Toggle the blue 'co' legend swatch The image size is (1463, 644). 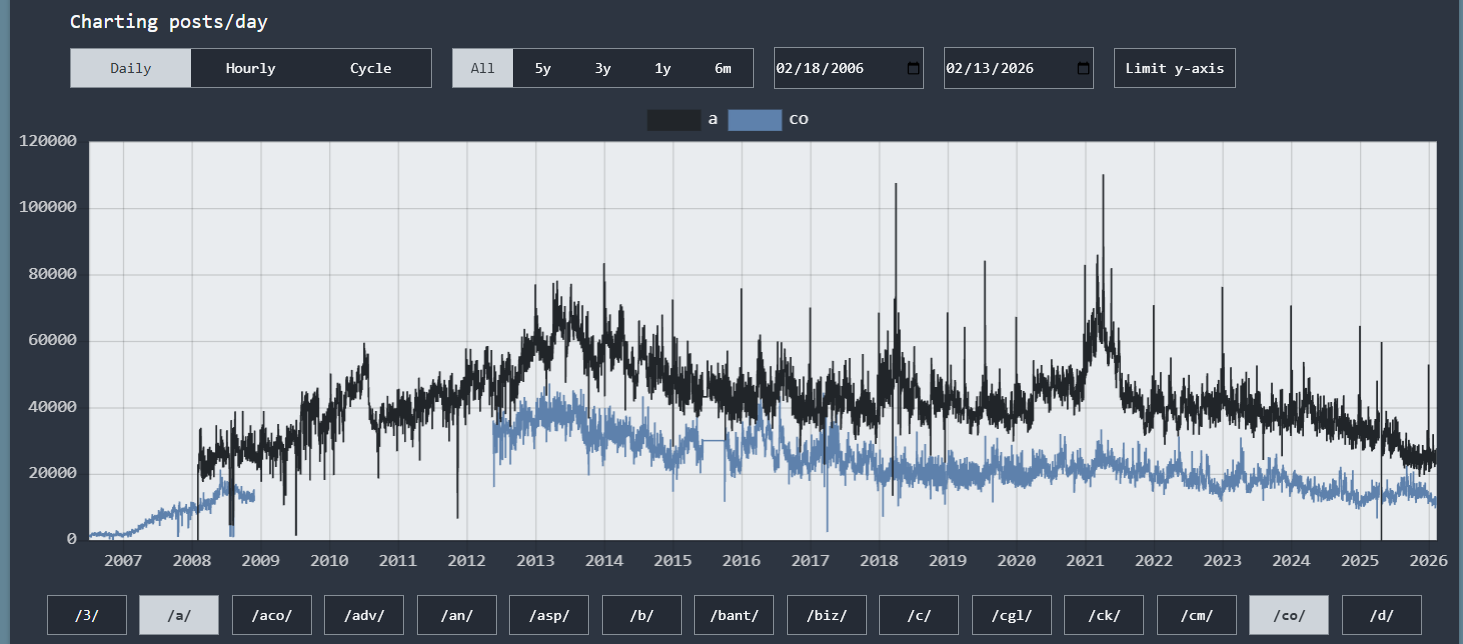[x=755, y=120]
